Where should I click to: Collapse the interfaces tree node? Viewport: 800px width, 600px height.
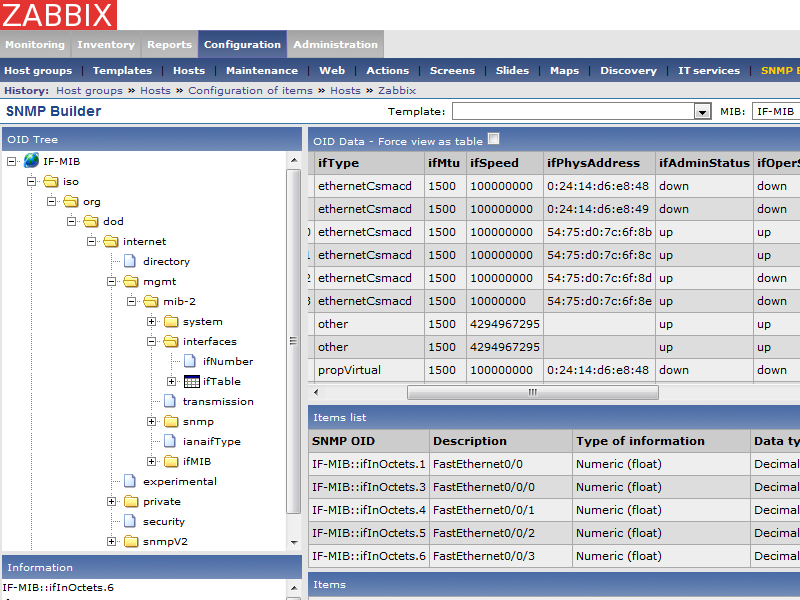pyautogui.click(x=151, y=341)
